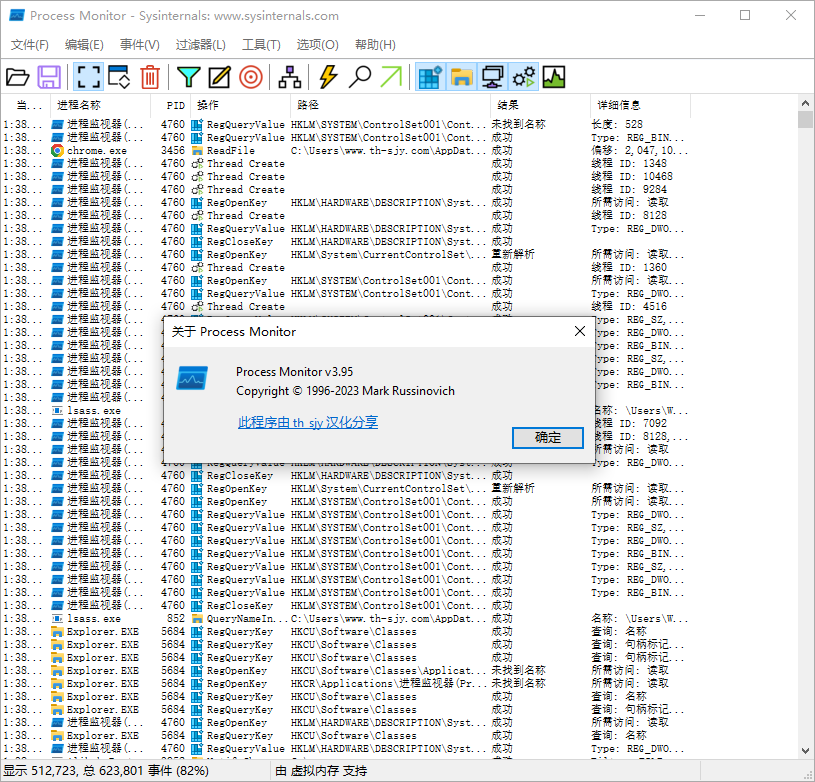The width and height of the screenshot is (815, 782).
Task: Click the scrollbar down arrow
Action: (x=806, y=751)
